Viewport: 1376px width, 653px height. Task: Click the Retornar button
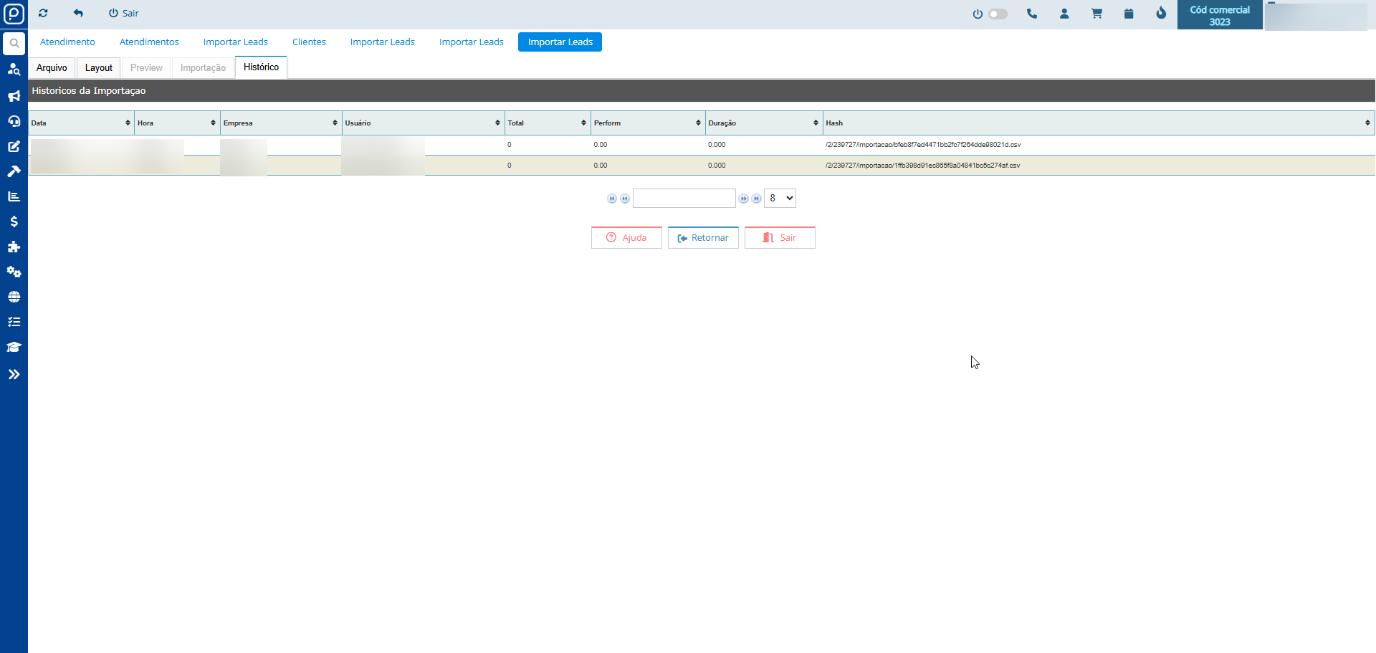(x=703, y=238)
